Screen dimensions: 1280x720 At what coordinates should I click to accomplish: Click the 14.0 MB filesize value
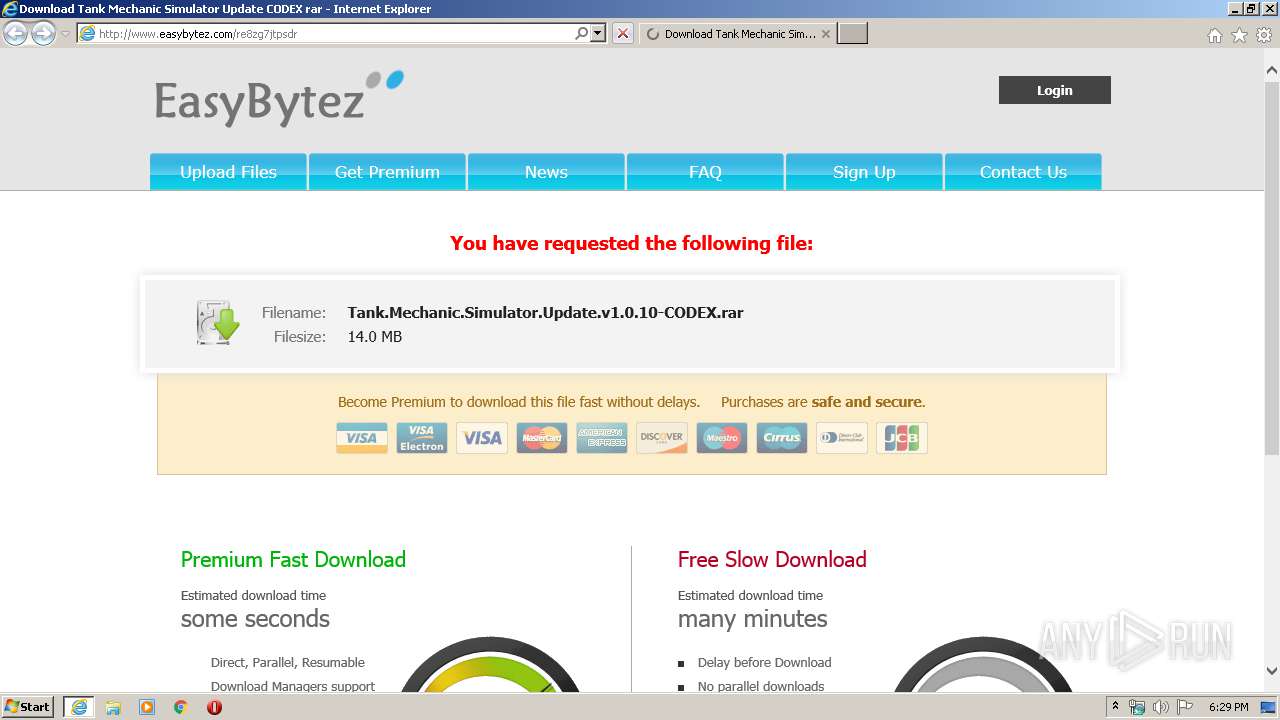[375, 337]
